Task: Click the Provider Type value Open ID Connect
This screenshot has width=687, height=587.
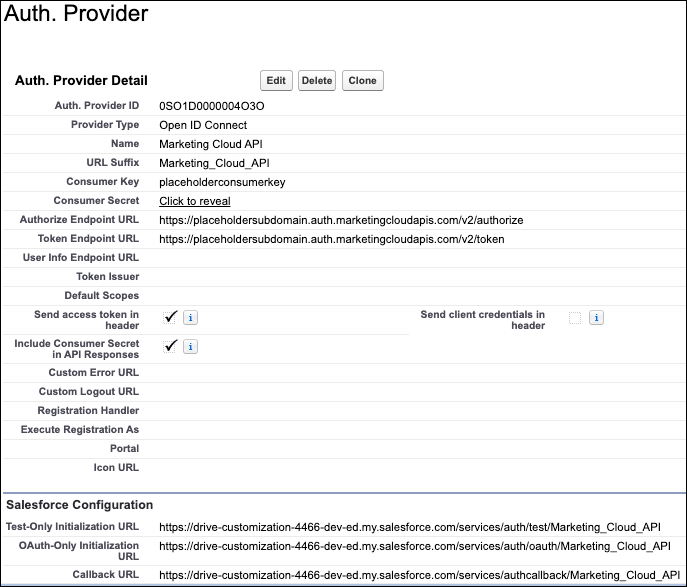Action: pyautogui.click(x=203, y=125)
